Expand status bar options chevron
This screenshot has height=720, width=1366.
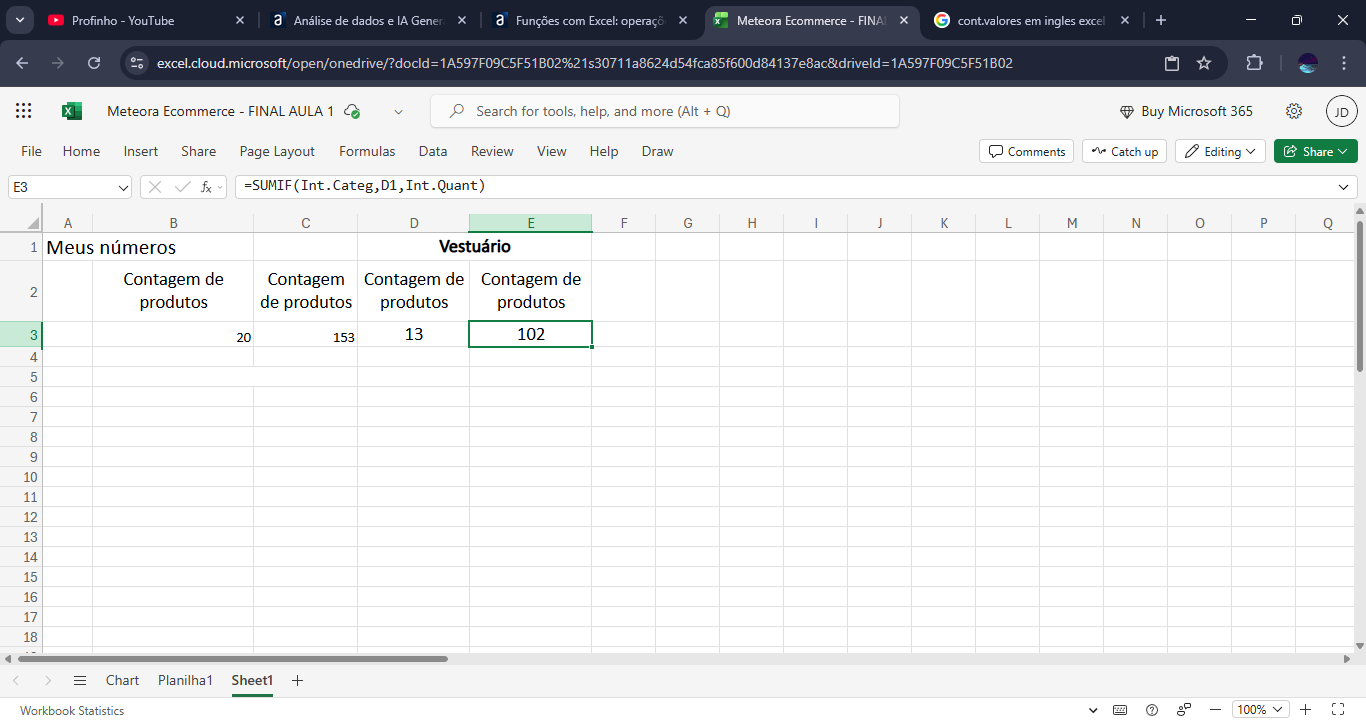pyautogui.click(x=1091, y=710)
